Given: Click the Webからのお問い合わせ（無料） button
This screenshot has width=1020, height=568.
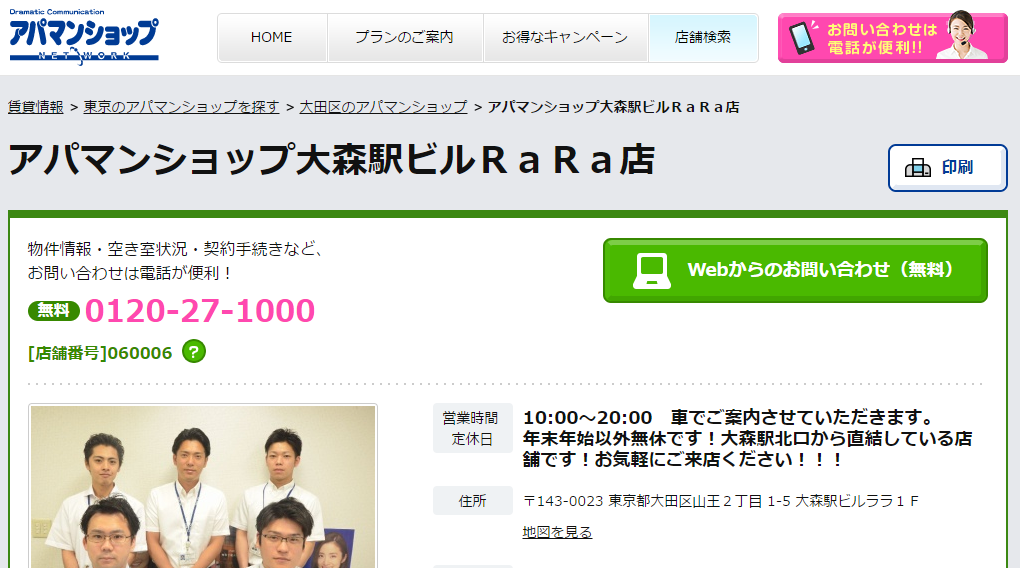Looking at the screenshot, I should [795, 271].
